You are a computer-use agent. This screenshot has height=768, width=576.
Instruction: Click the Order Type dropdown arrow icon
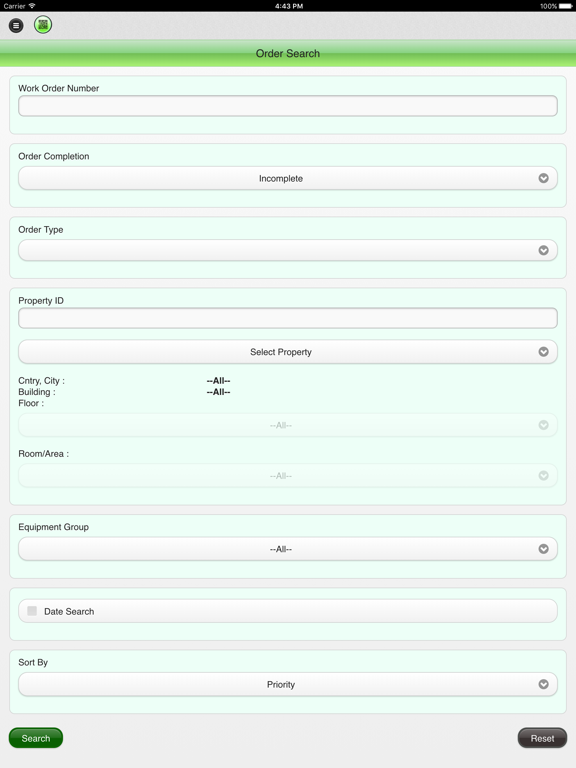pos(543,250)
